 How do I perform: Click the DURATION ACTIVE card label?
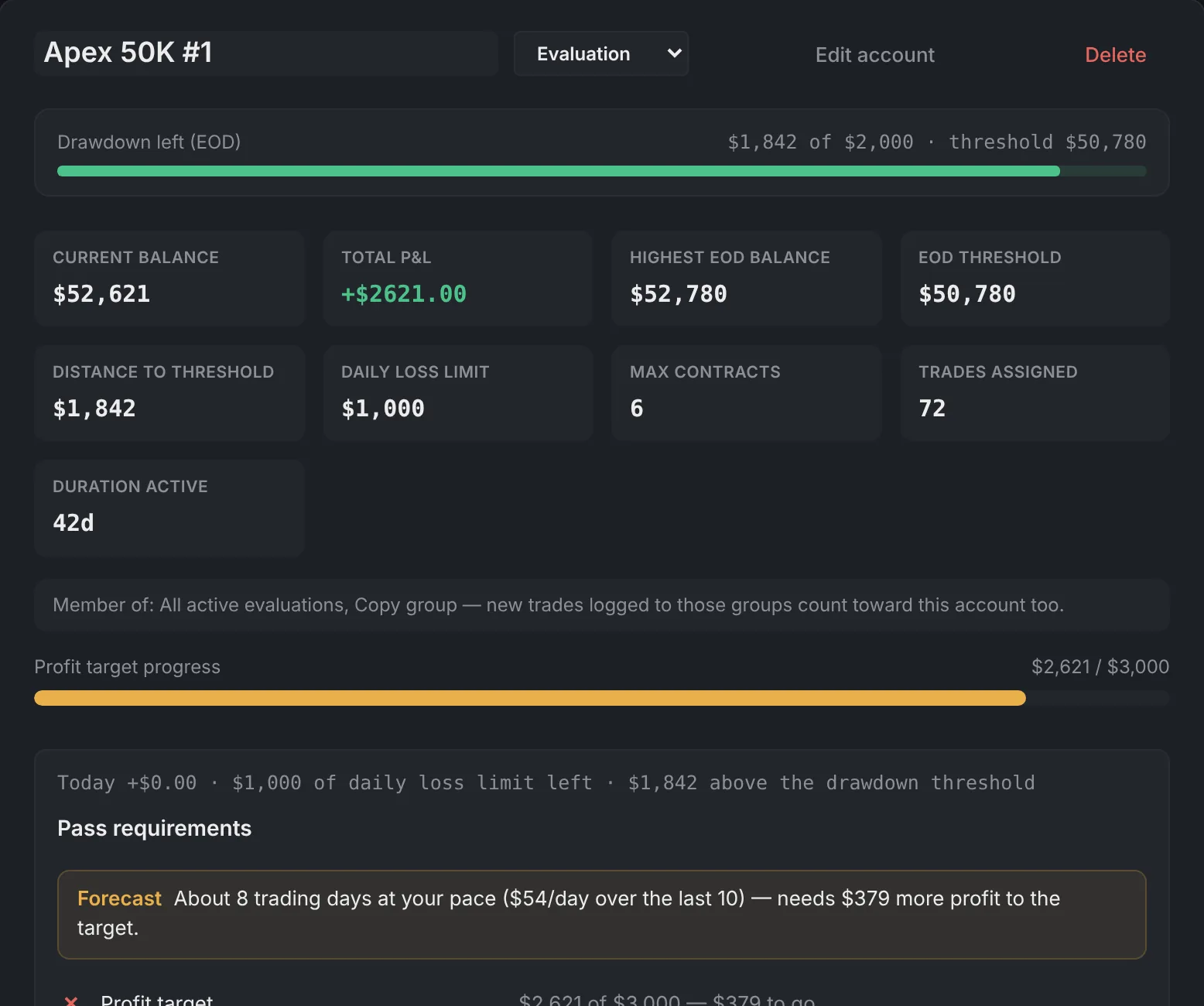pos(130,487)
